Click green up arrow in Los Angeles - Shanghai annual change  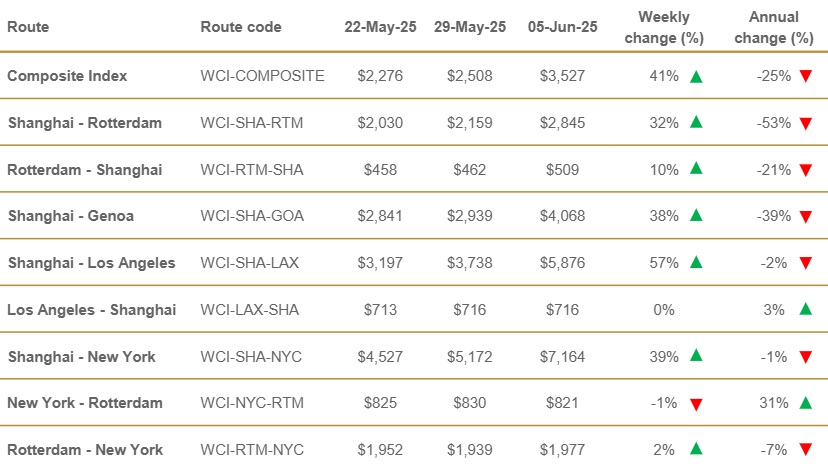pos(805,310)
